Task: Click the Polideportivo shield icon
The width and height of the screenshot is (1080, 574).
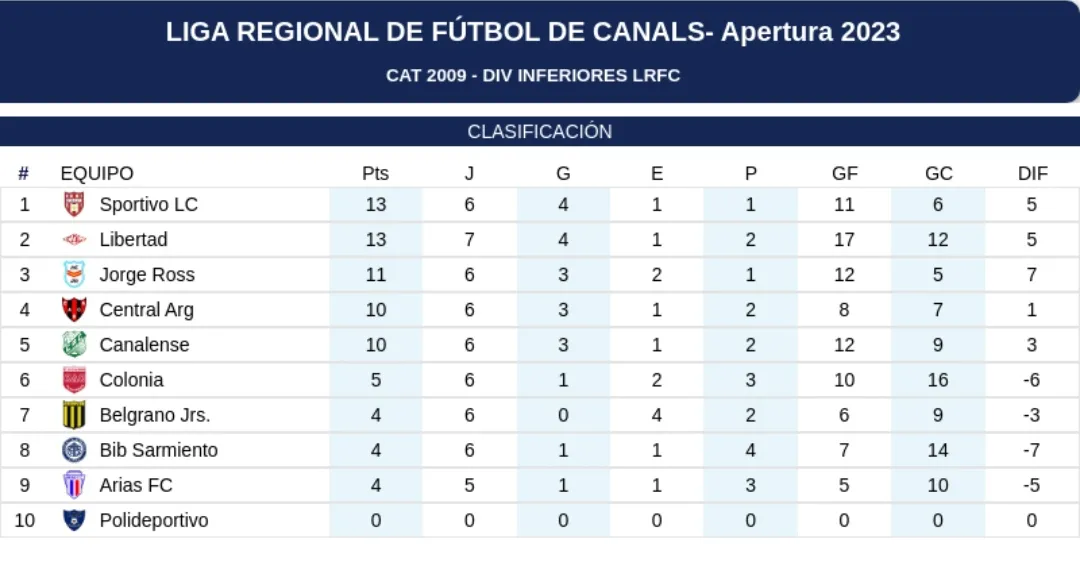Action: coord(74,520)
